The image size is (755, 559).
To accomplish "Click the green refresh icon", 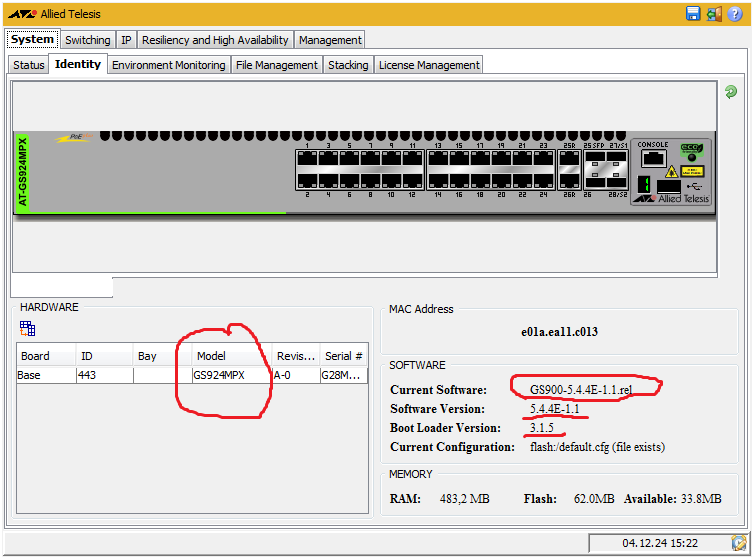I will pos(731,91).
